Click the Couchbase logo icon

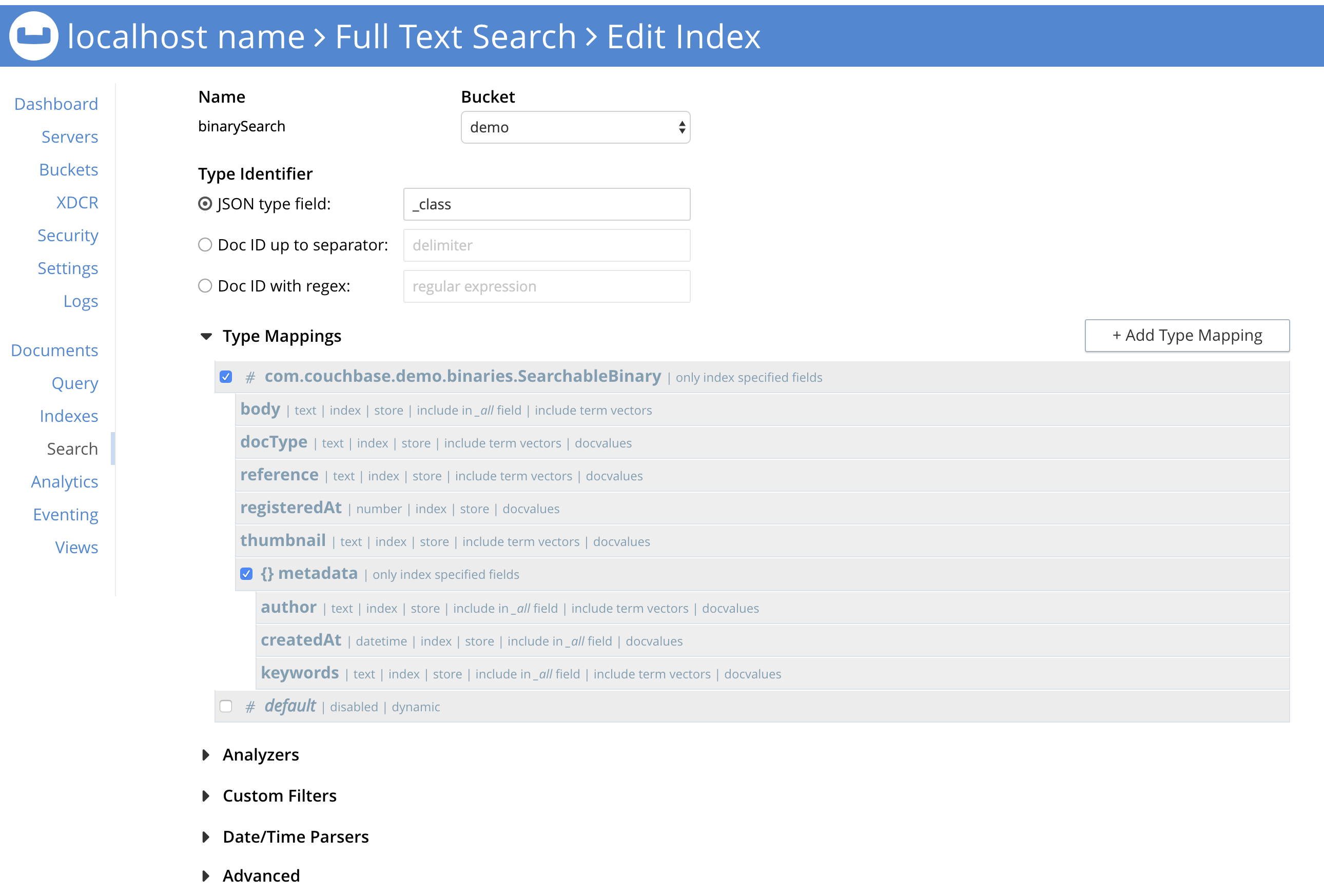coord(33,36)
